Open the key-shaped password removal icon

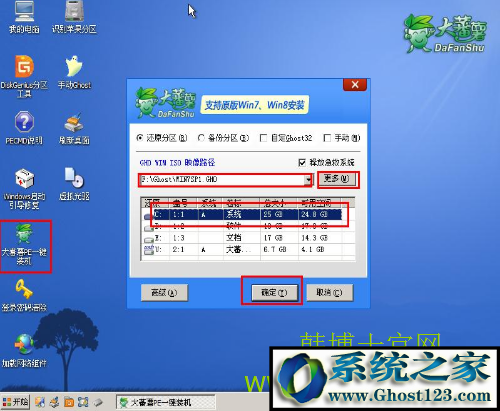pyautogui.click(x=24, y=295)
